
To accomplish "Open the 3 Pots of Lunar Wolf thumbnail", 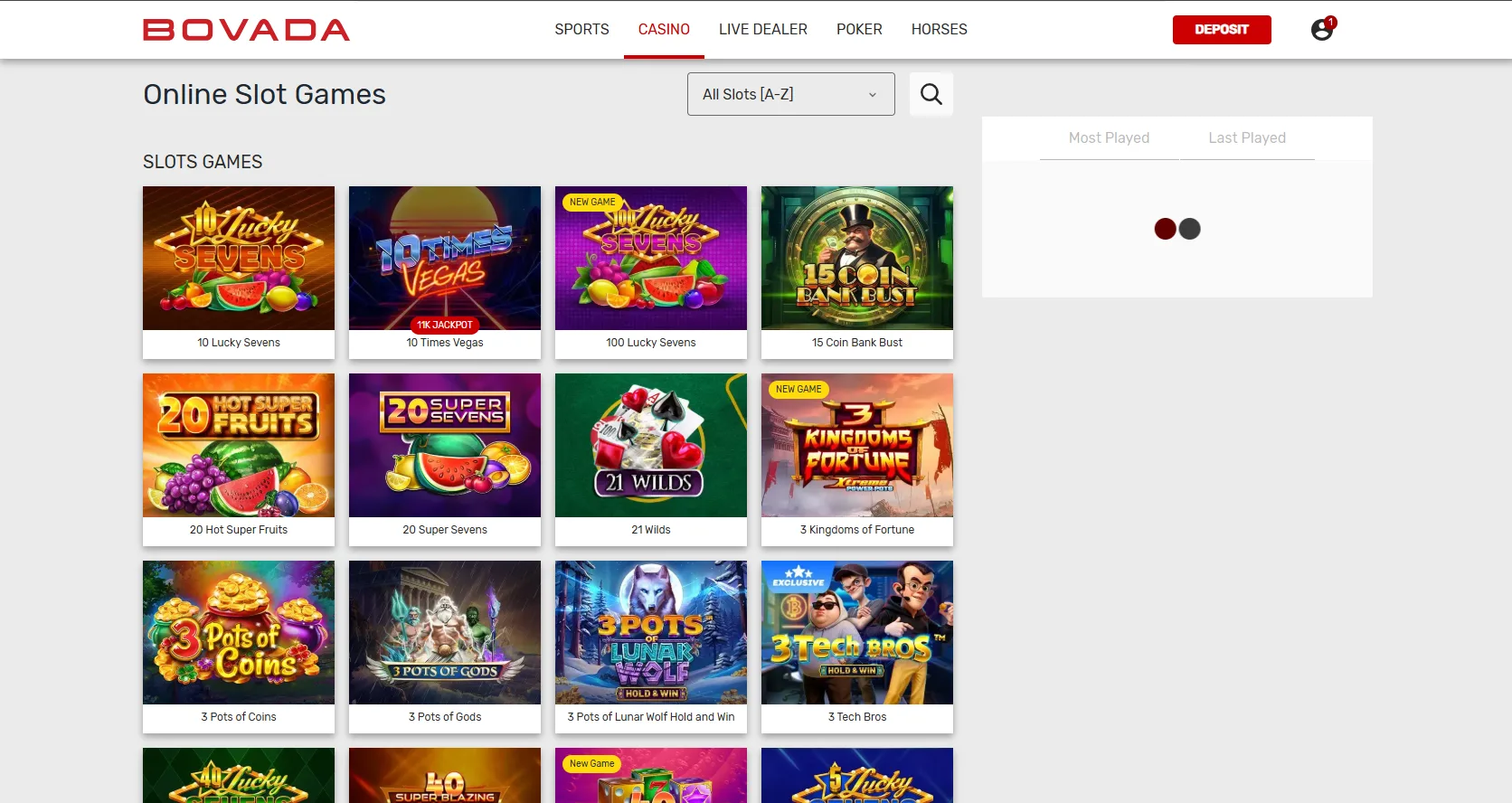I will coord(651,632).
